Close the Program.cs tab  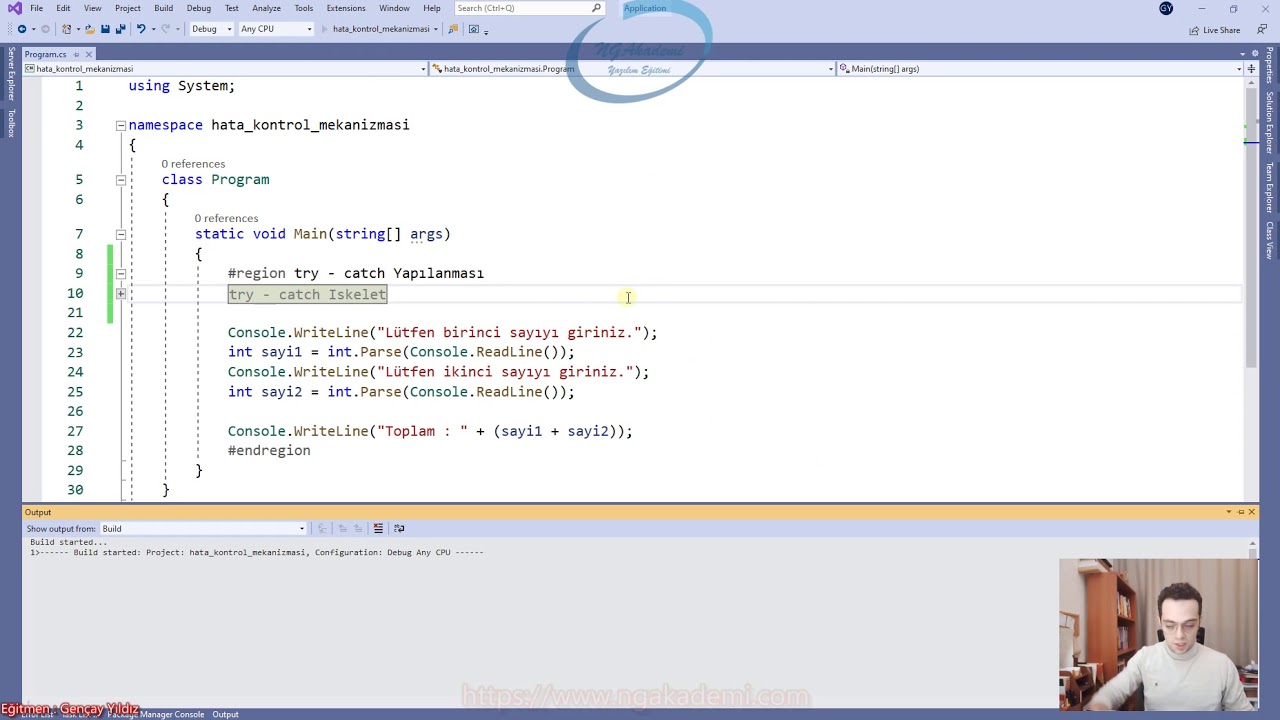coord(88,54)
